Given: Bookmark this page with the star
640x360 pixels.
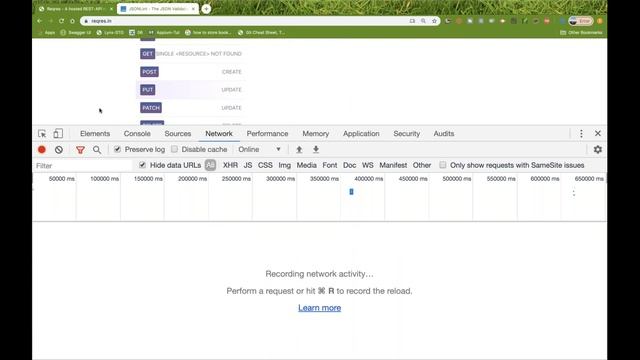Looking at the screenshot, I should [434, 21].
